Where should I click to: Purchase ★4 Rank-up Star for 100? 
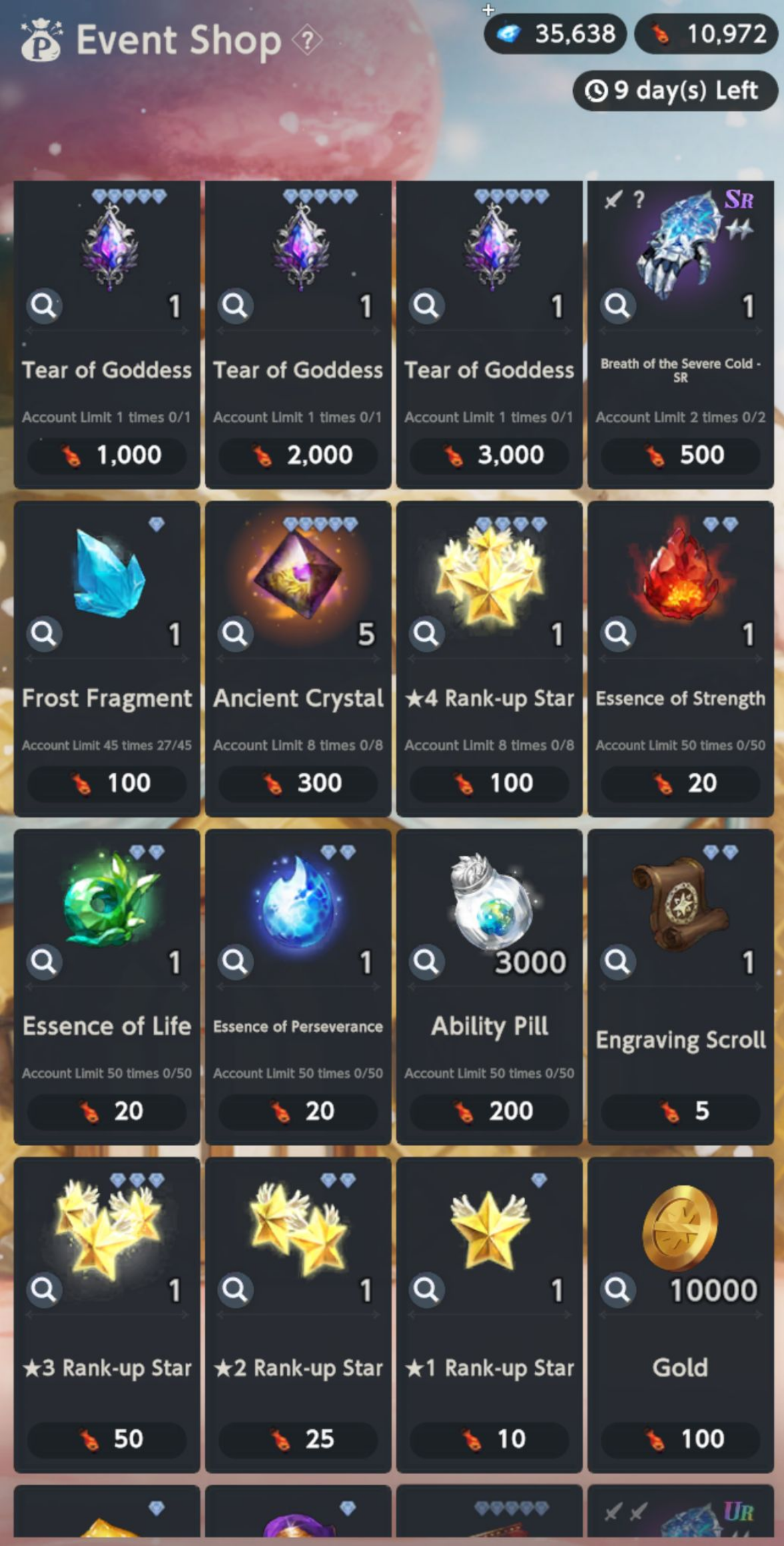(489, 783)
